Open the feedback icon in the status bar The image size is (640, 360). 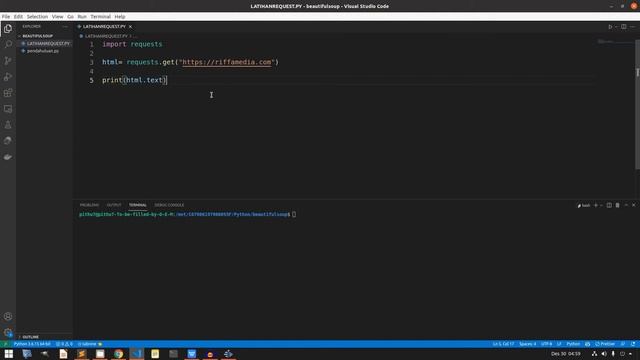pos(623,344)
